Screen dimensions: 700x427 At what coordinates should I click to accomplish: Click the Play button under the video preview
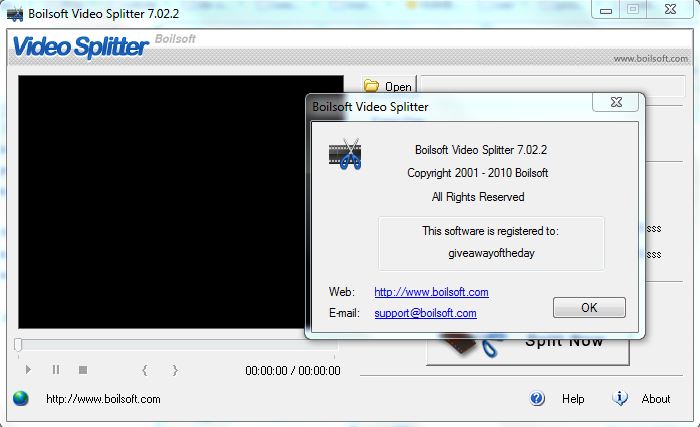coord(28,370)
